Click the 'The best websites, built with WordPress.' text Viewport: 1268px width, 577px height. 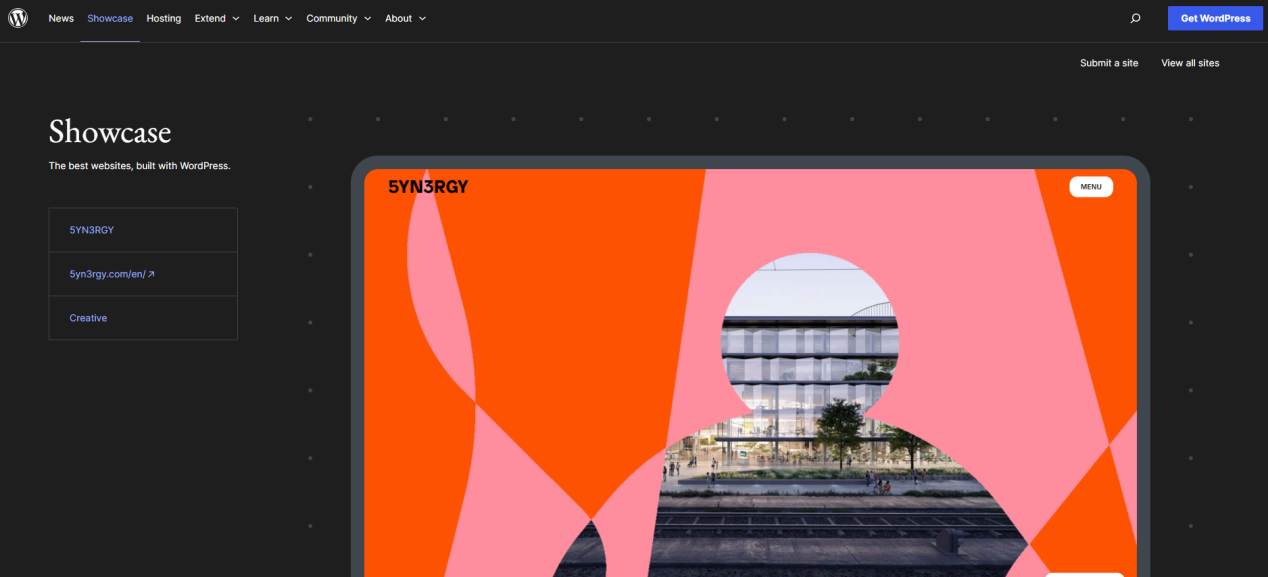pyautogui.click(x=140, y=166)
